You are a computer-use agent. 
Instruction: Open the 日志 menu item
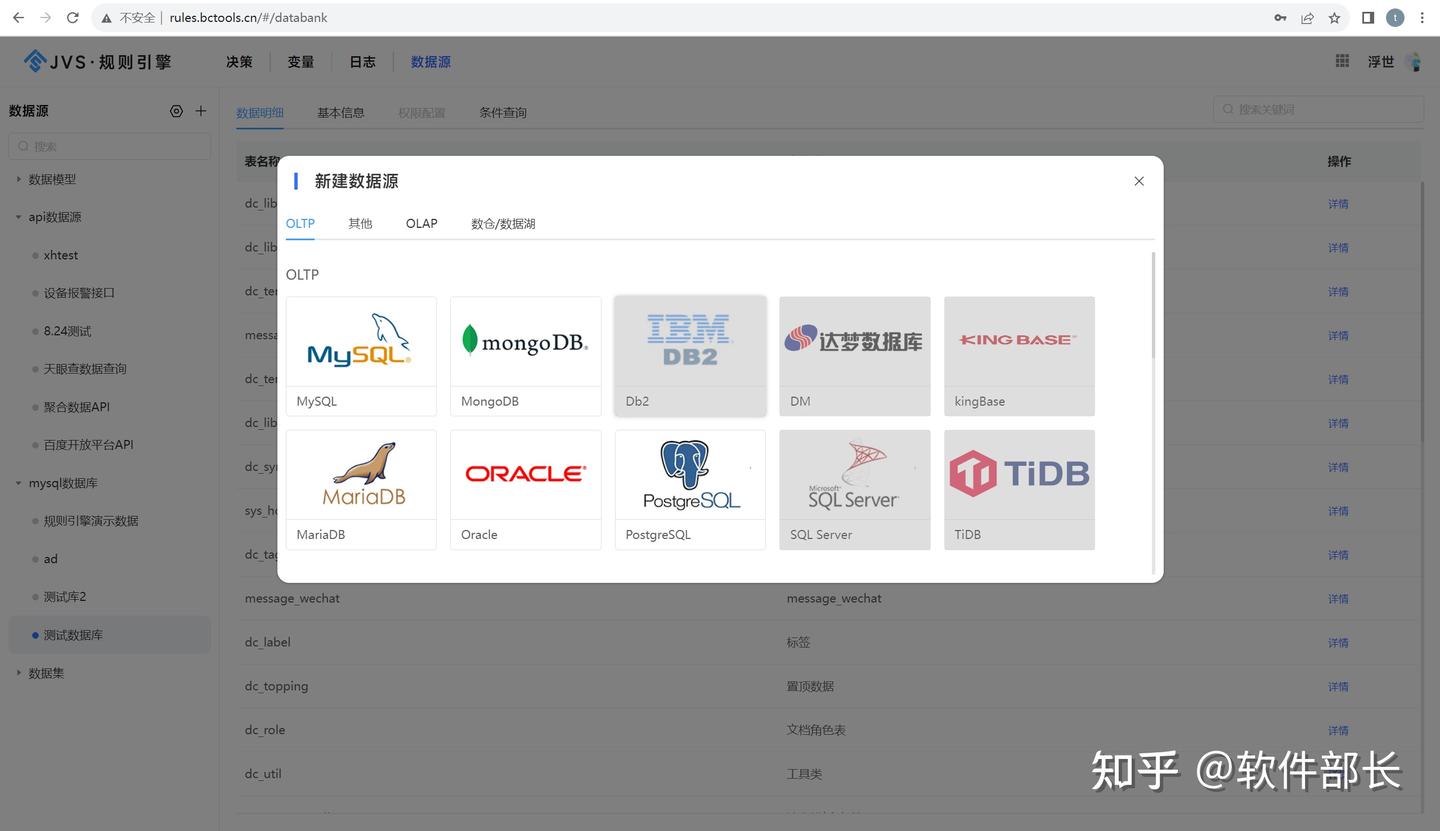(x=361, y=61)
